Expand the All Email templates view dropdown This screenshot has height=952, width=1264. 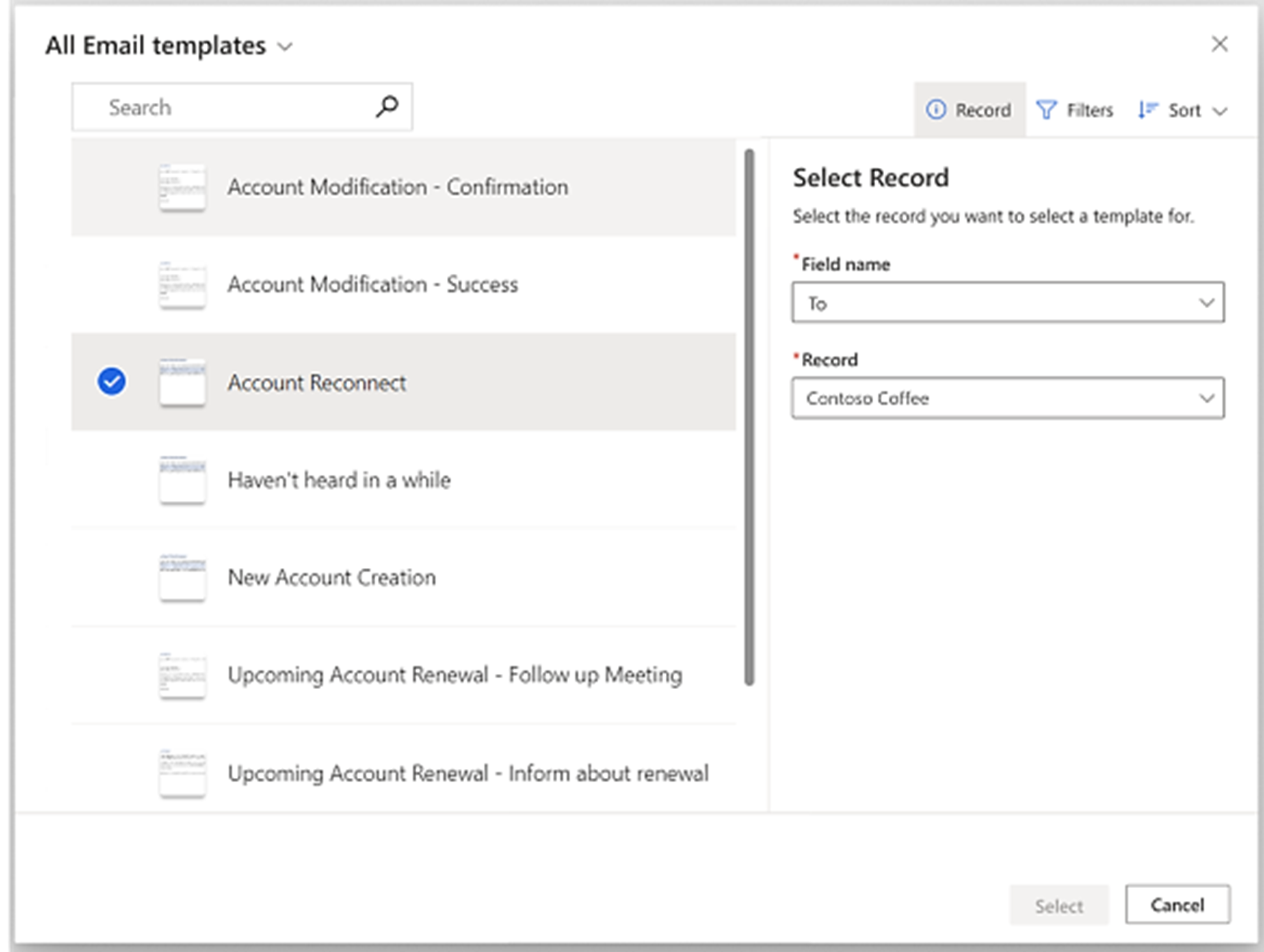(285, 47)
